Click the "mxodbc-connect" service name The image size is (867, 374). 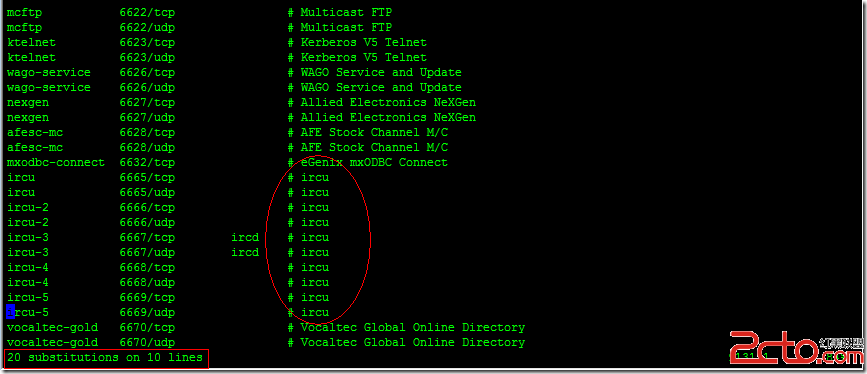pyautogui.click(x=56, y=163)
